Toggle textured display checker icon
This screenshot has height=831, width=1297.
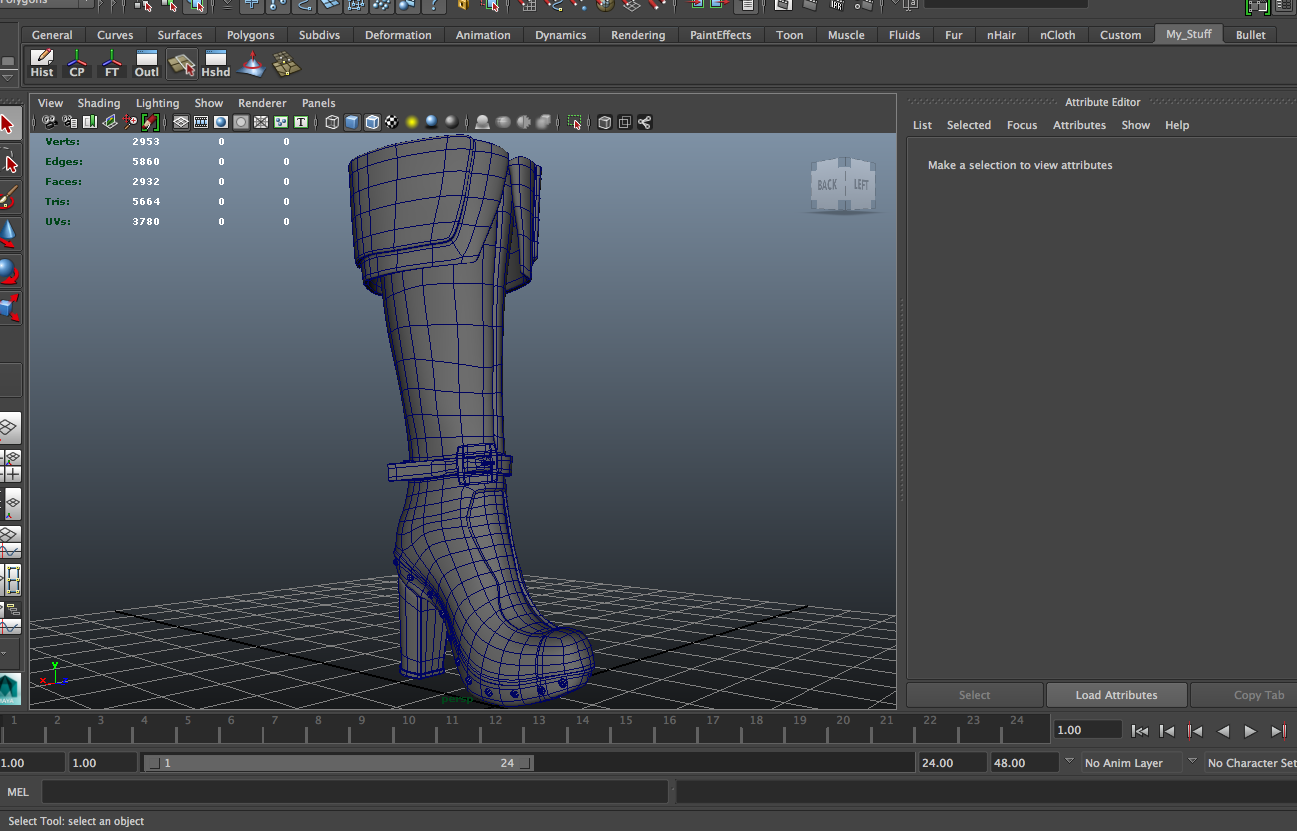392,122
